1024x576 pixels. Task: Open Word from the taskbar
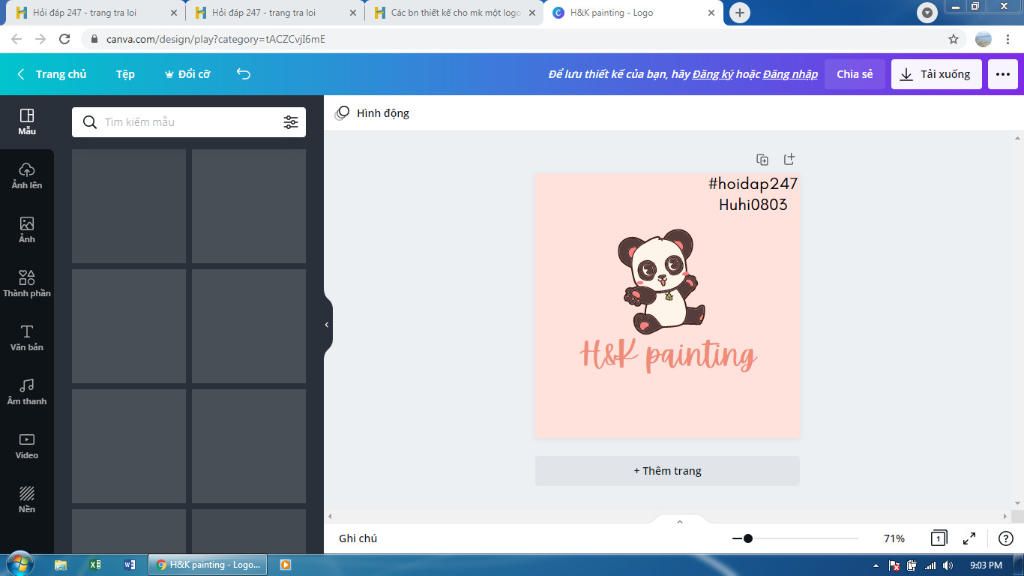129,565
